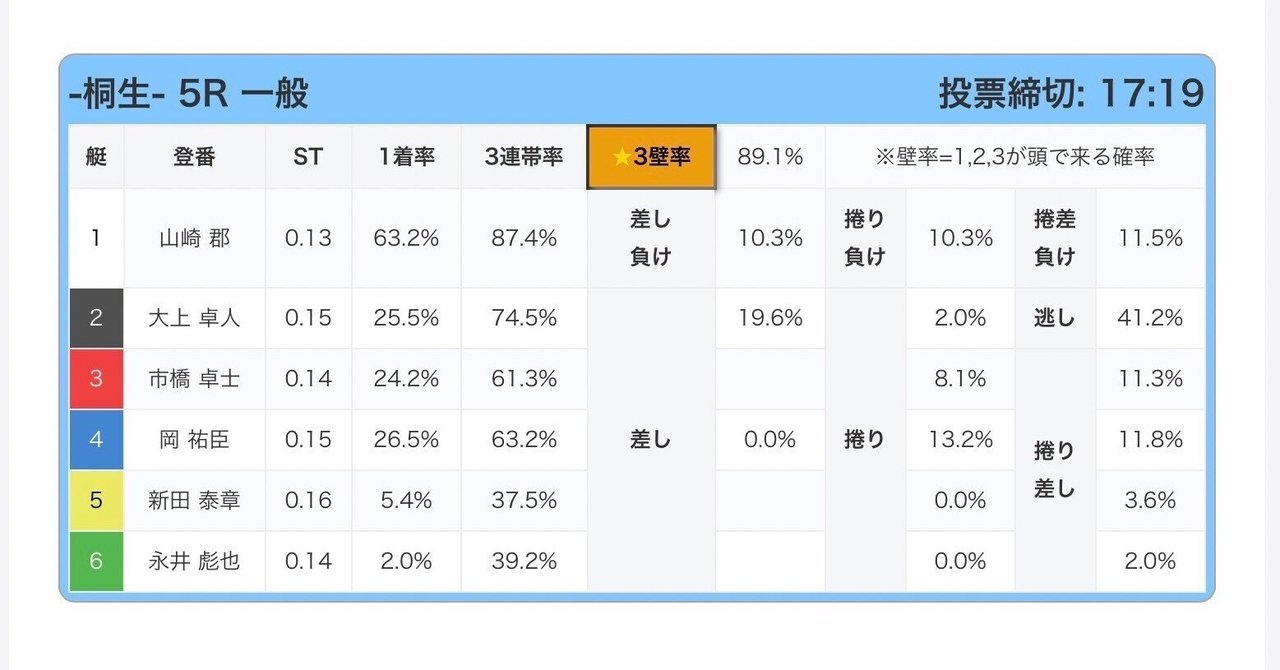Select the green boat 6 color cell
The height and width of the screenshot is (670, 1280).
96,561
